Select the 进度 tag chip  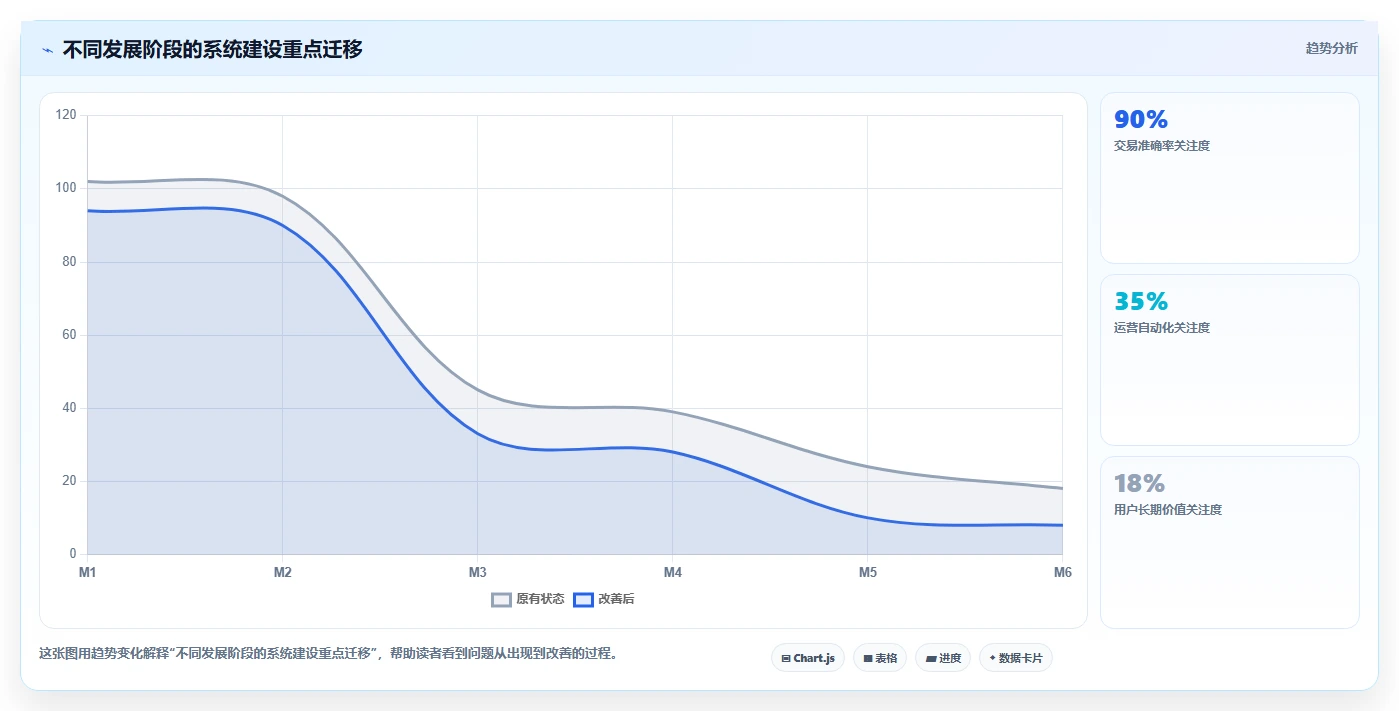(x=943, y=658)
